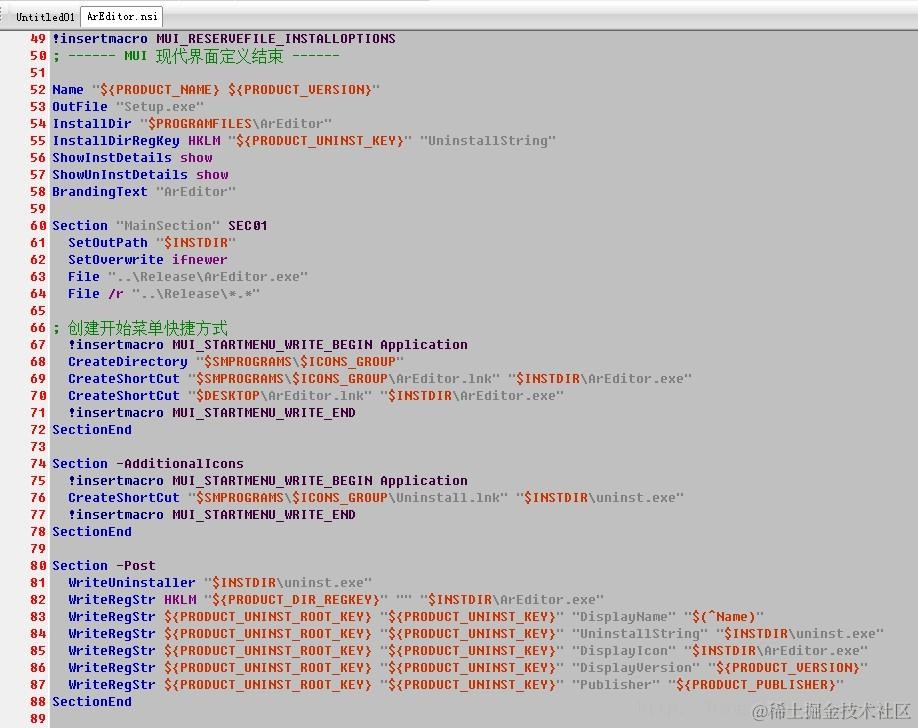The height and width of the screenshot is (728, 918).
Task: Click "MUI_STARTMENU_WRITE_END" on line 71
Action: tap(263, 412)
